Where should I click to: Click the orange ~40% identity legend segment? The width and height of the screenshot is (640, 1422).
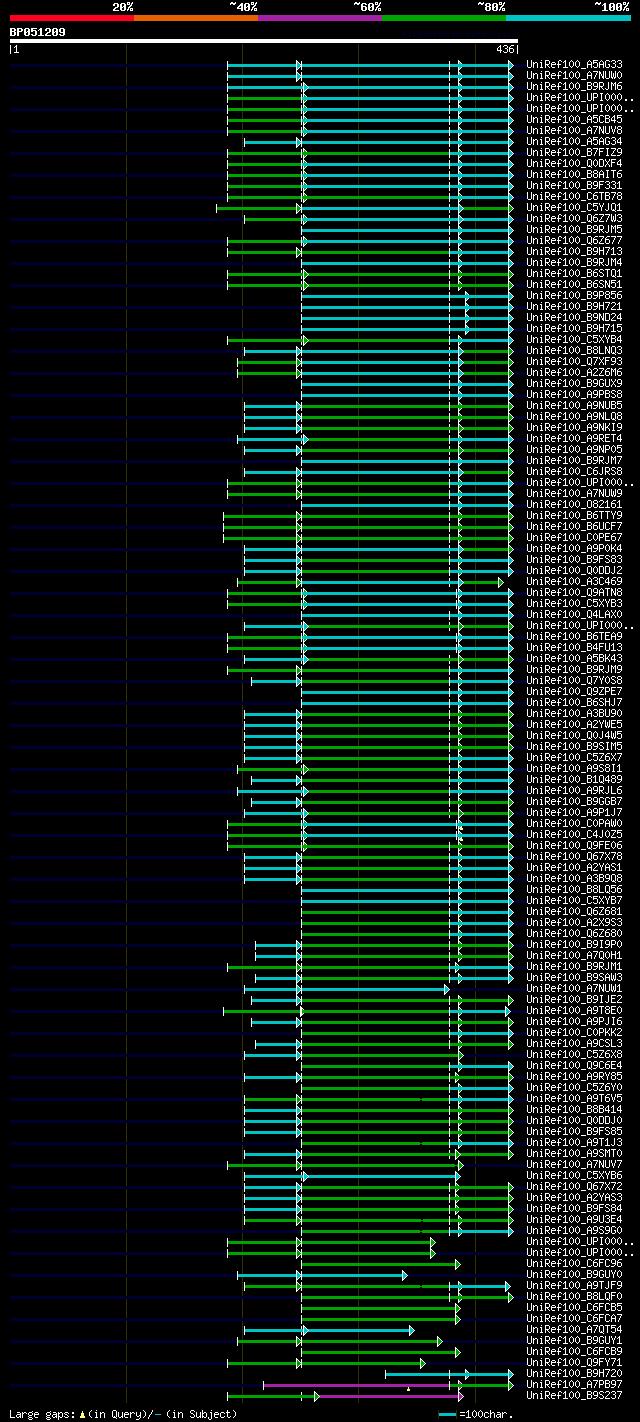click(x=196, y=18)
